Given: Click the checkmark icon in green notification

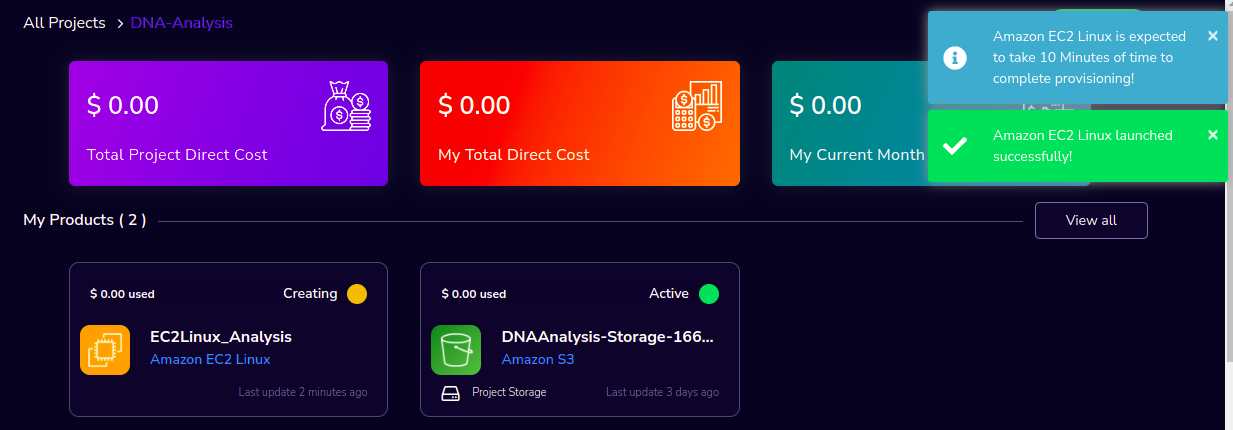Looking at the screenshot, I should pyautogui.click(x=955, y=146).
